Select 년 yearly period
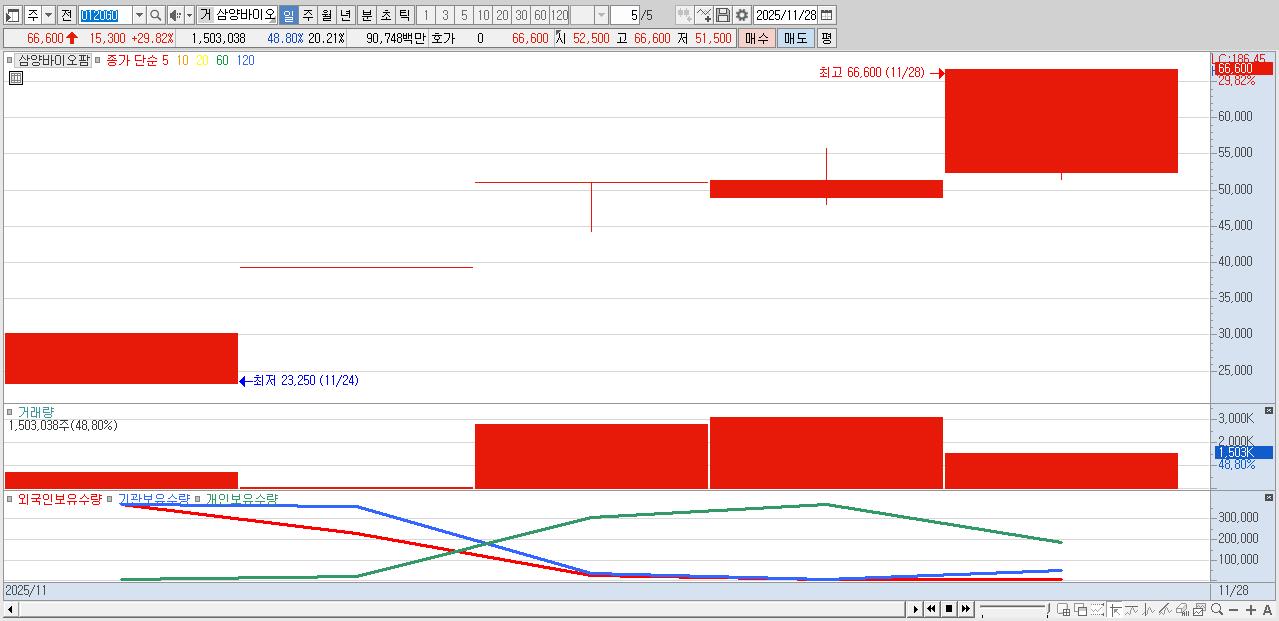 point(346,15)
